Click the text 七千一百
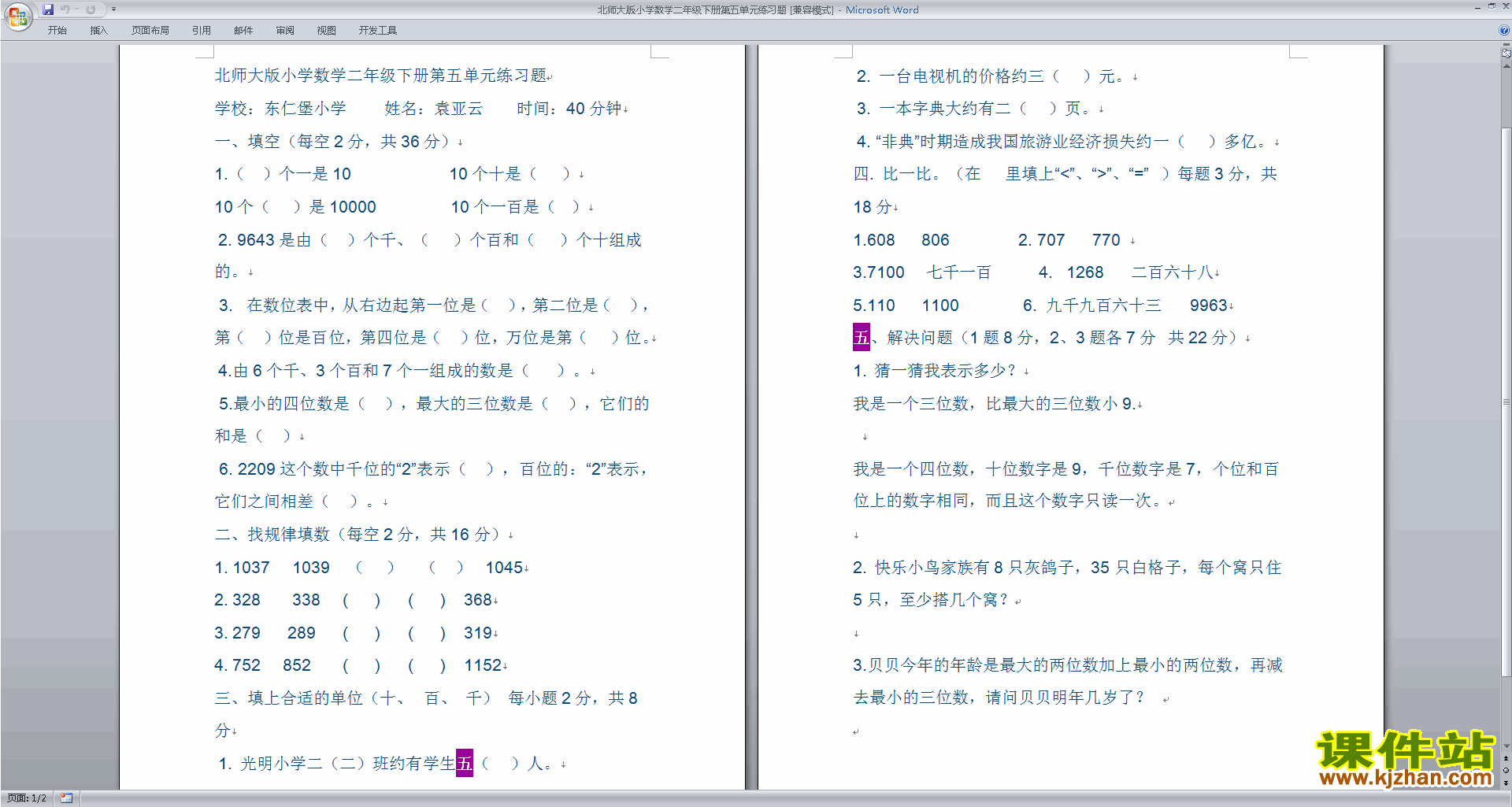Viewport: 1512px width, 807px height. [958, 272]
